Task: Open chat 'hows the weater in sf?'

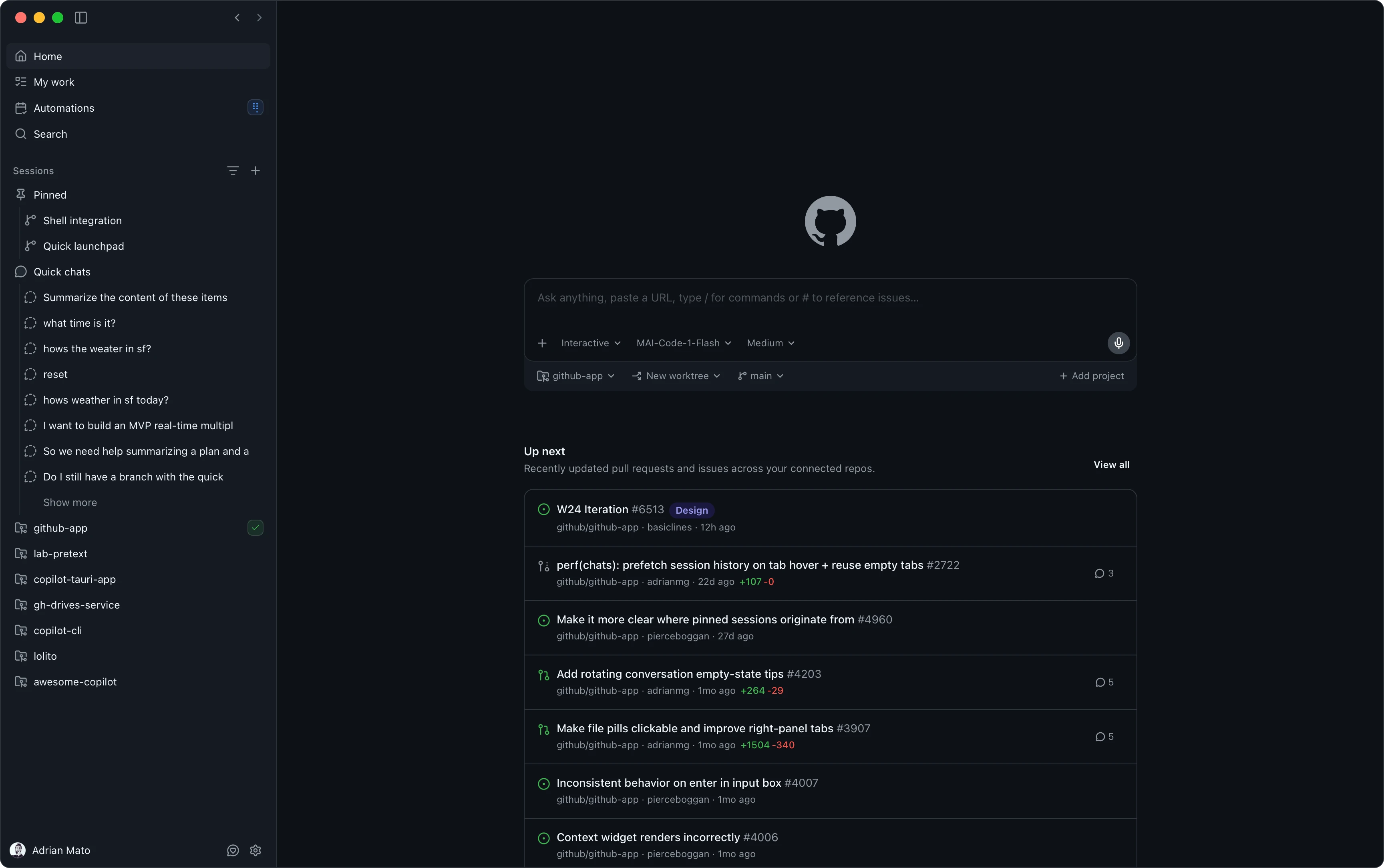Action: 138,348
